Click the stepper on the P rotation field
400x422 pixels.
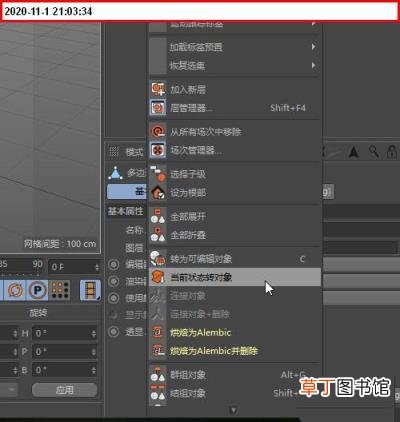94,352
